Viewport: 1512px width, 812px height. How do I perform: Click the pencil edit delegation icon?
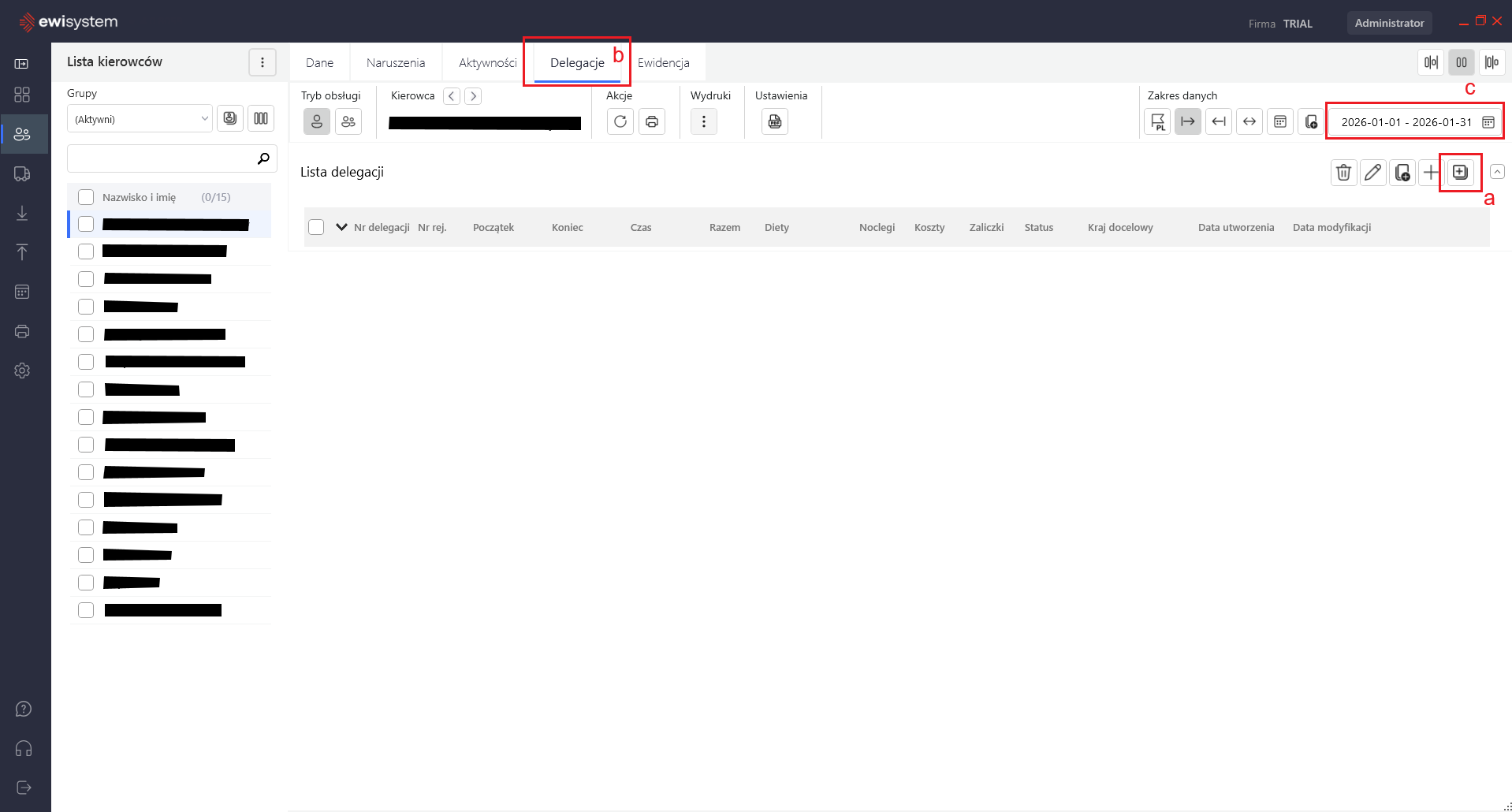[x=1372, y=173]
